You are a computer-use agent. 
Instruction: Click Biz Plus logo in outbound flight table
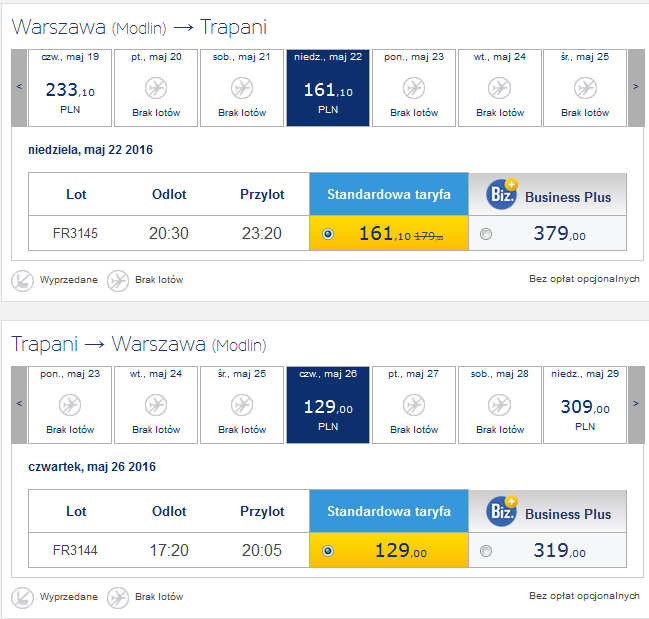501,194
